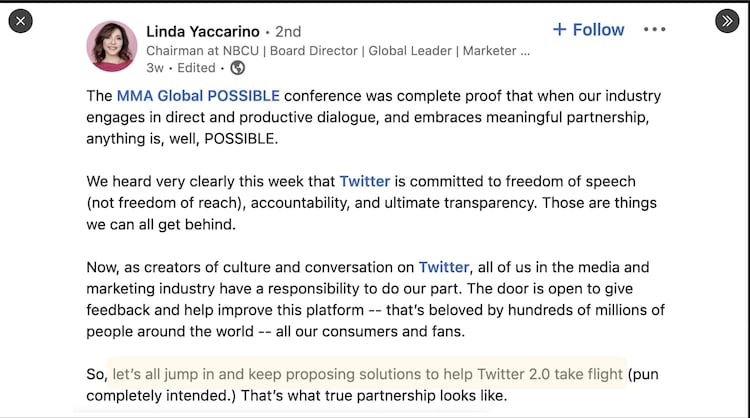Click the double-chevron next arrow icon
The image size is (750, 418).
[x=727, y=21]
